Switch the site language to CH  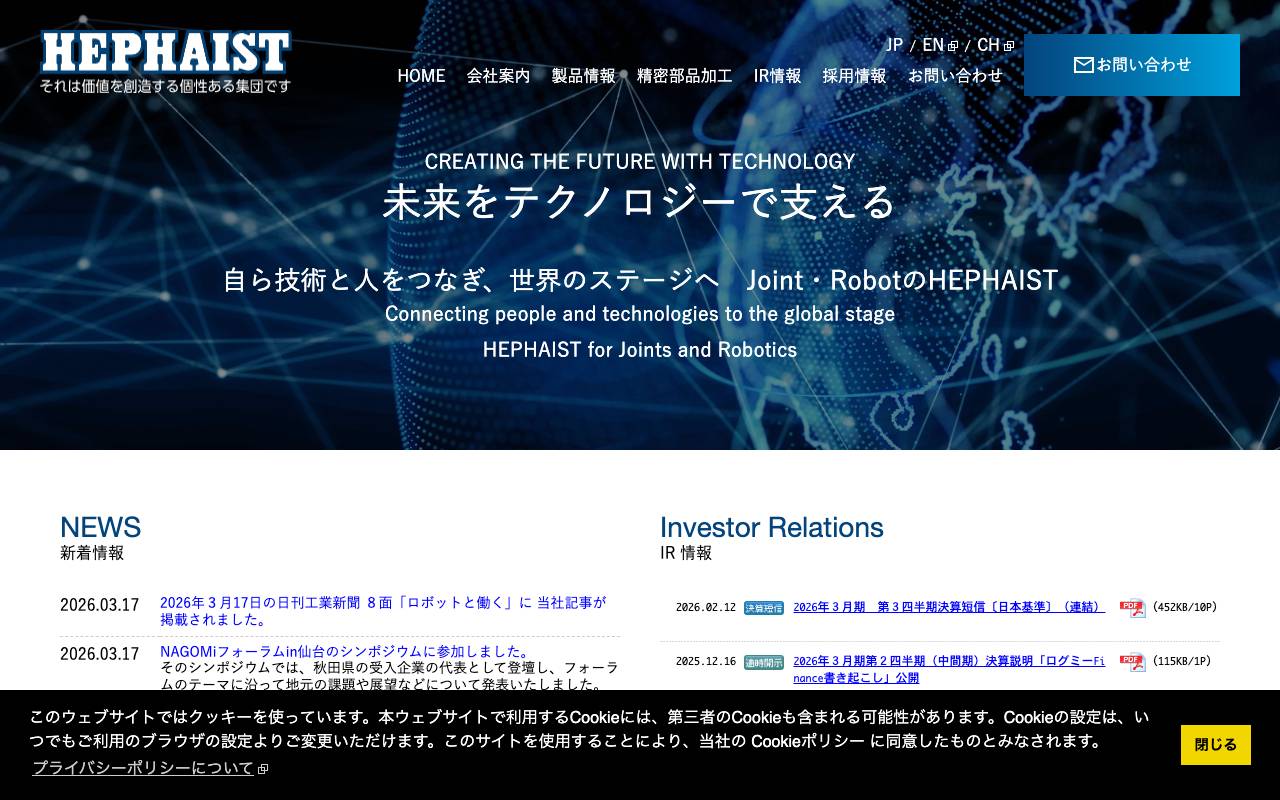click(x=989, y=43)
